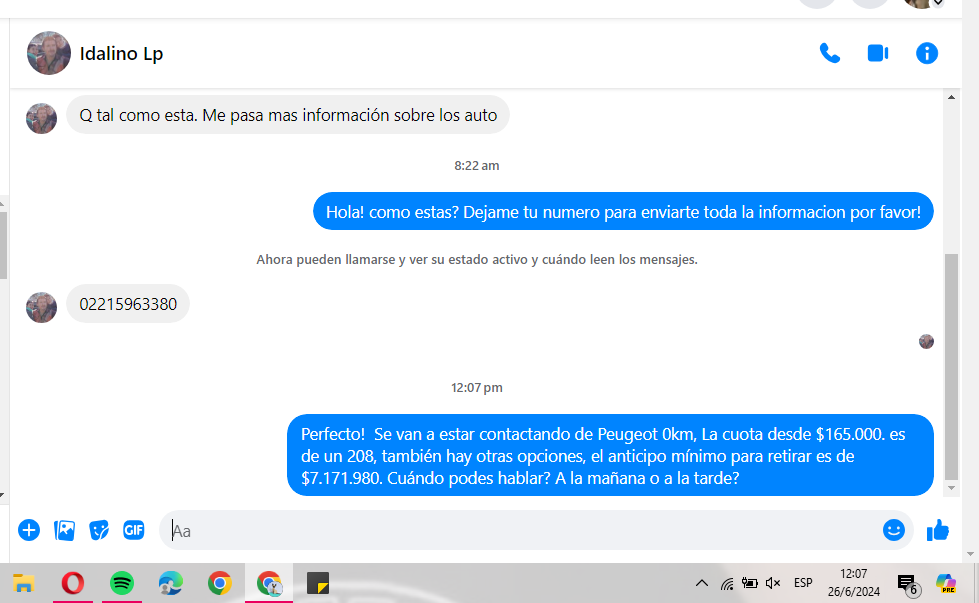
Task: Click the chat vertical scrollbar thumb
Action: [951, 366]
